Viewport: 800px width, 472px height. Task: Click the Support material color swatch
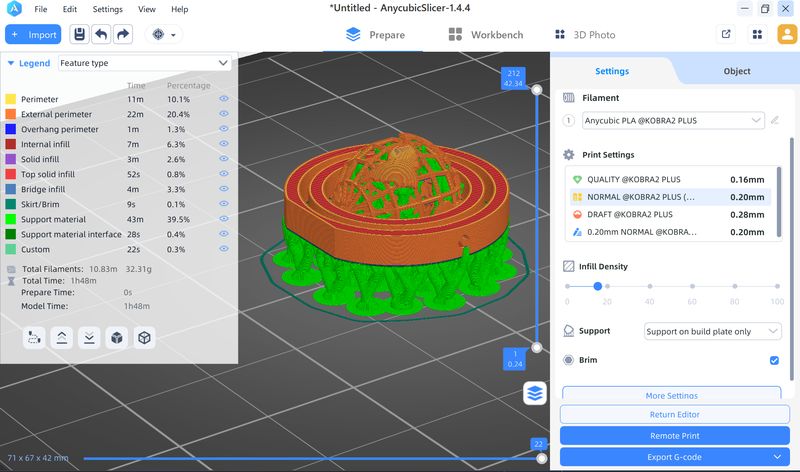click(x=10, y=219)
